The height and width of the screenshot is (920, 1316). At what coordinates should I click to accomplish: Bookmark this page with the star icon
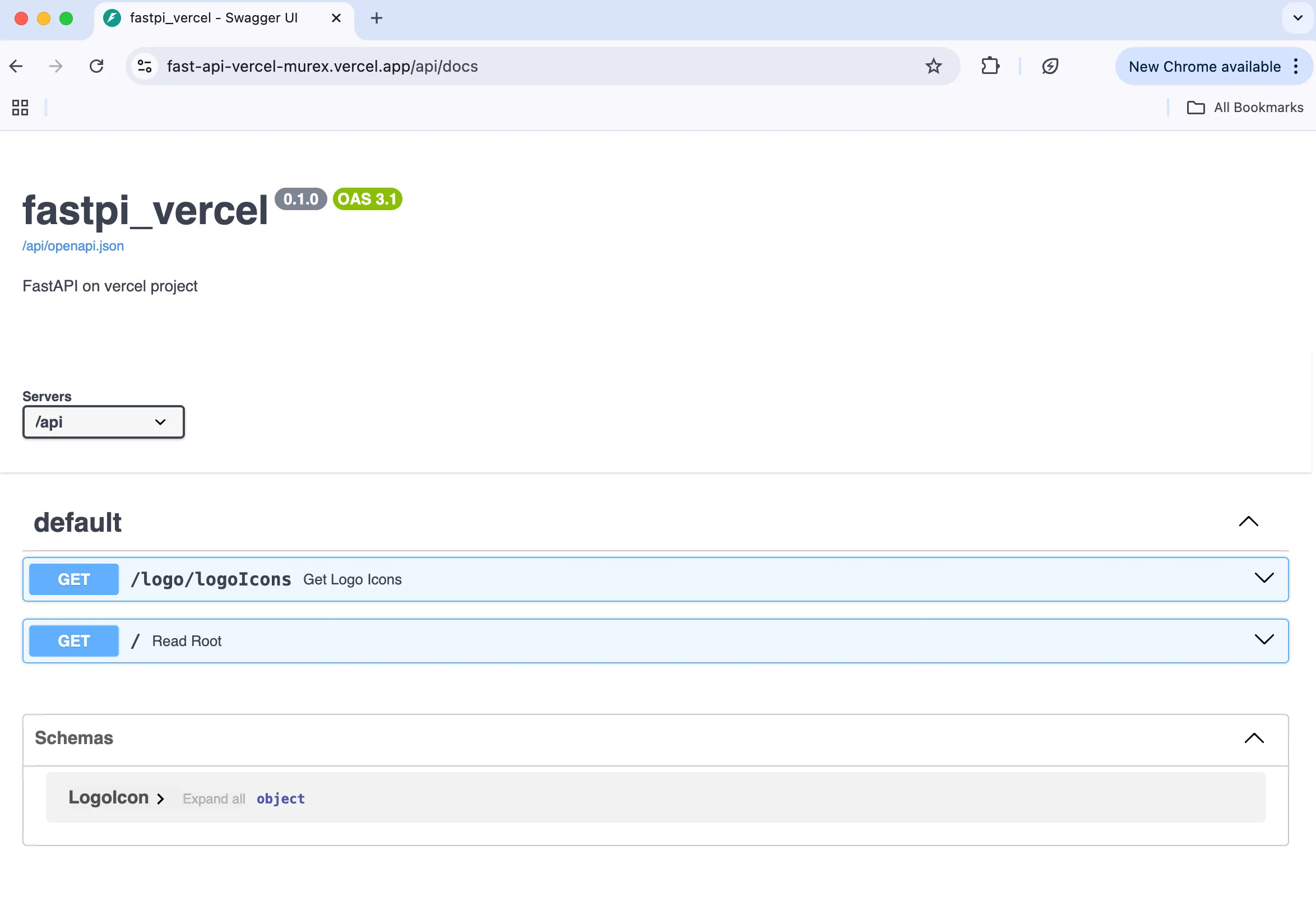933,67
